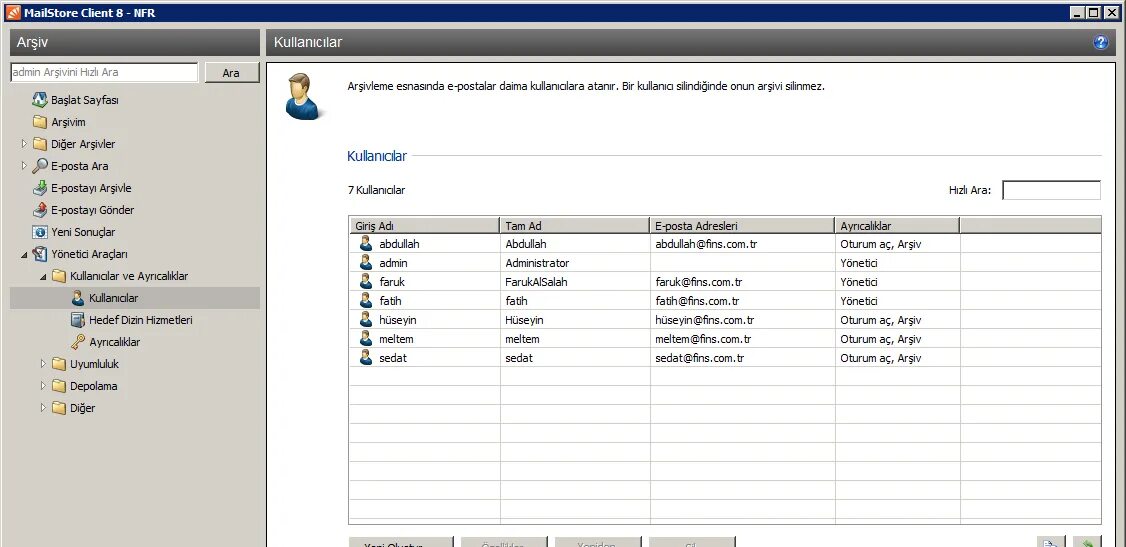Click the Kullanıcılar user icon in tree
1126x547 pixels.
coord(78,298)
